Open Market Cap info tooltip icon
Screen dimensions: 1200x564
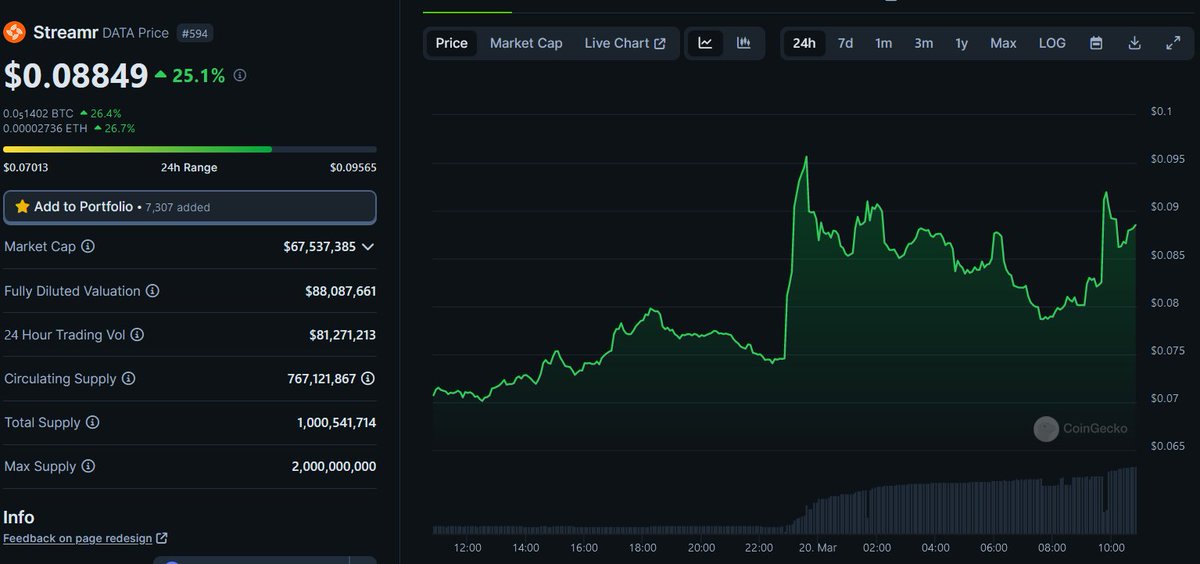[x=88, y=246]
